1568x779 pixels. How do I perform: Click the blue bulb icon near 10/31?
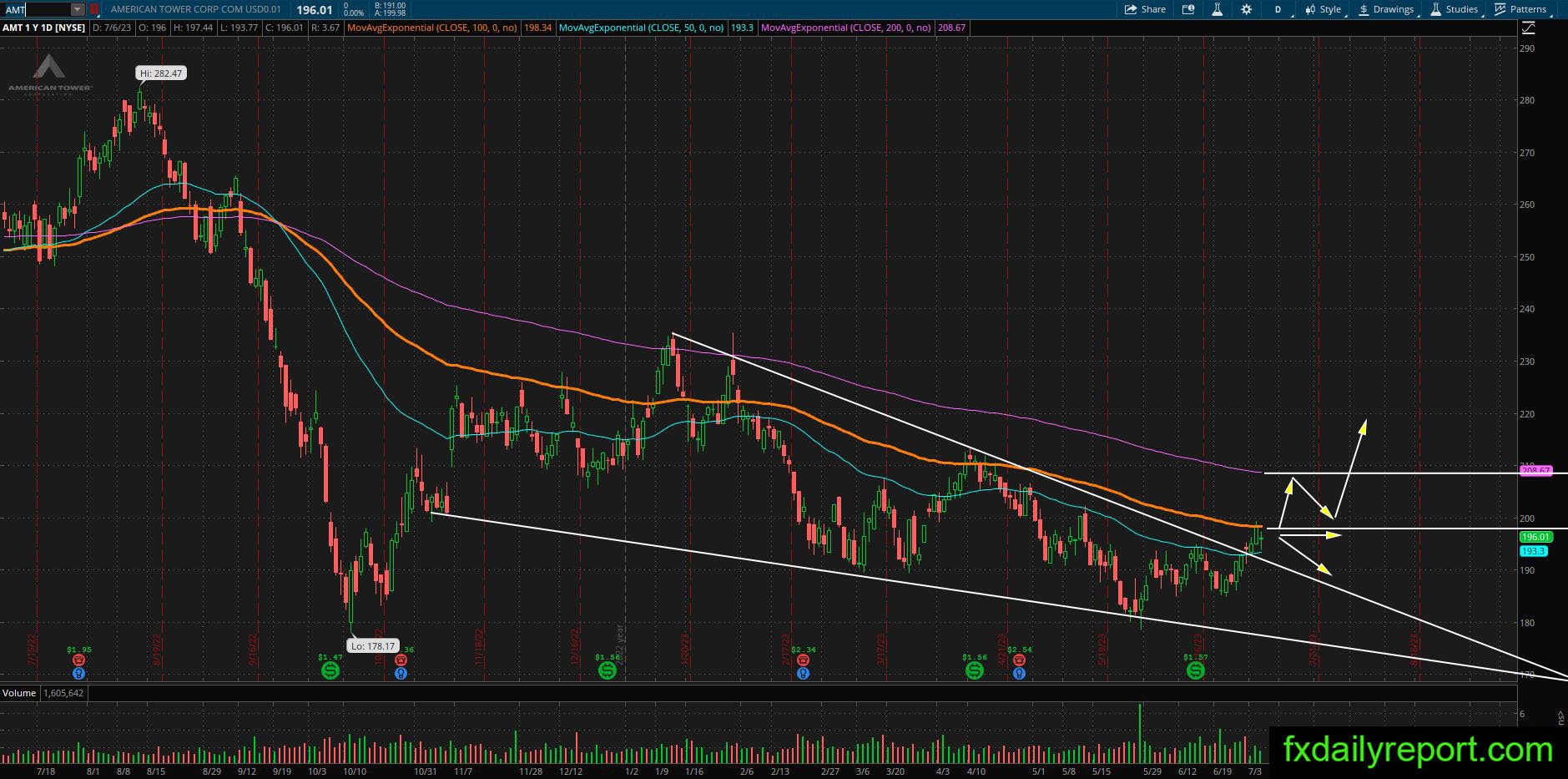tap(401, 673)
